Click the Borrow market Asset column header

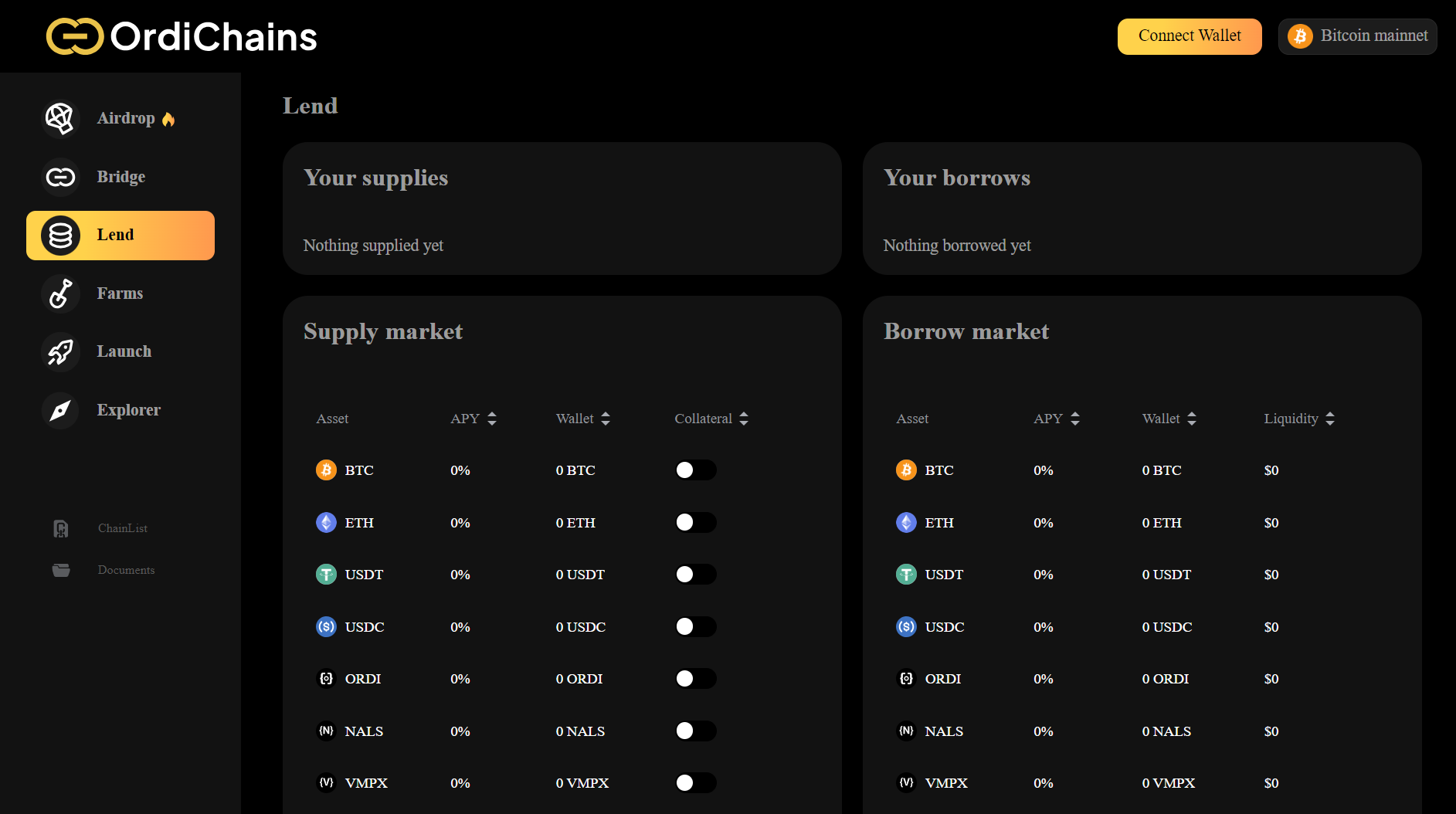point(912,419)
